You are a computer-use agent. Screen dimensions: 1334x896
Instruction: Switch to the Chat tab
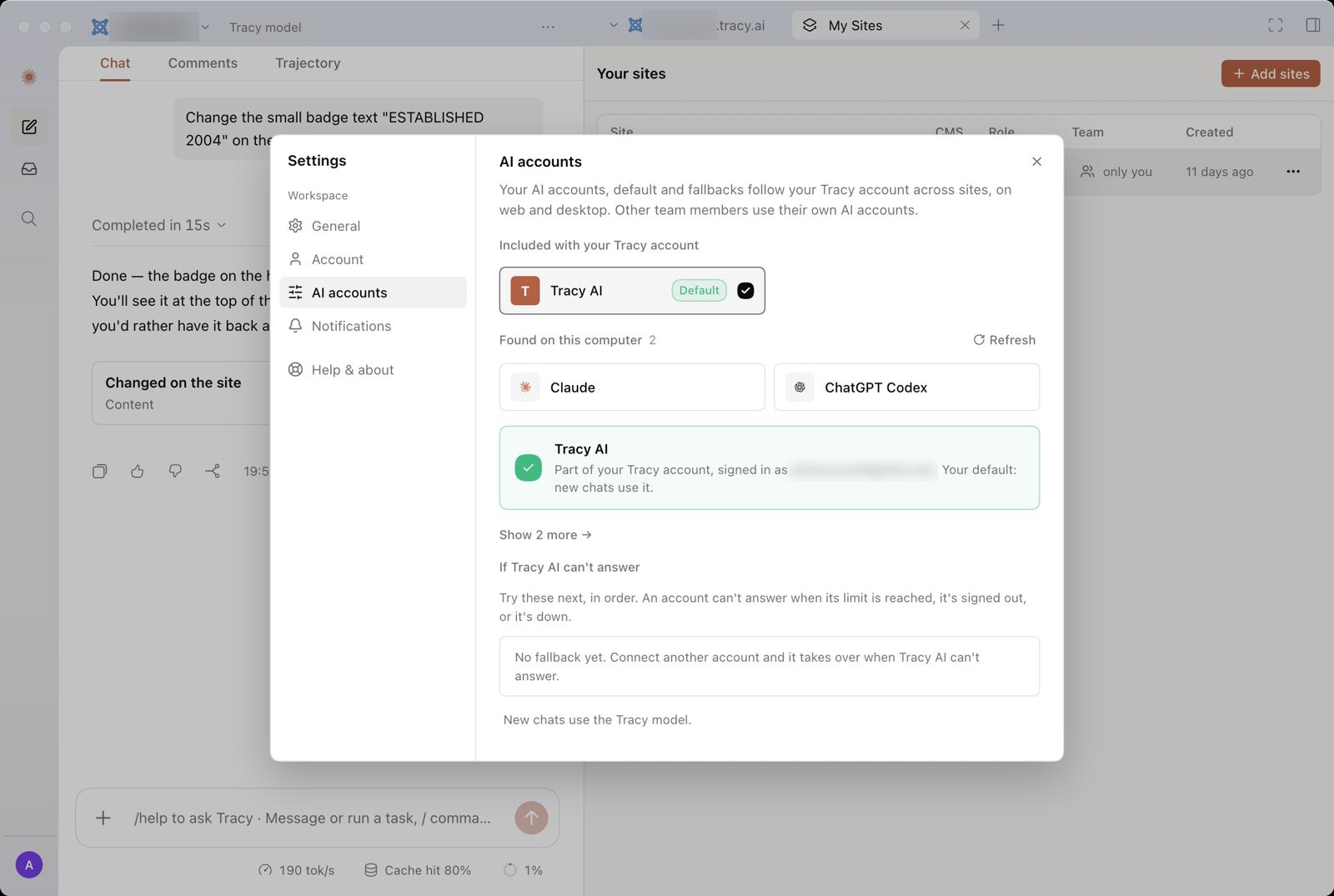click(115, 63)
